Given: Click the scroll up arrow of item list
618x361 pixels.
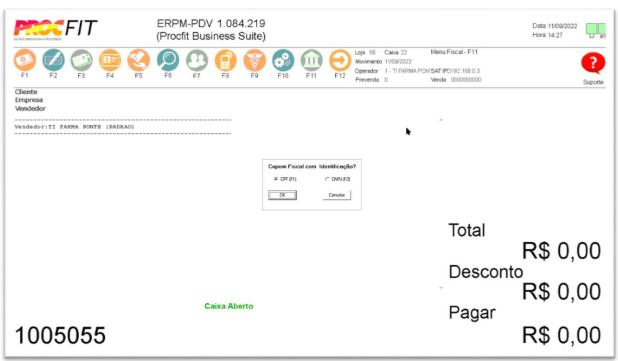Looking at the screenshot, I should click(x=441, y=120).
